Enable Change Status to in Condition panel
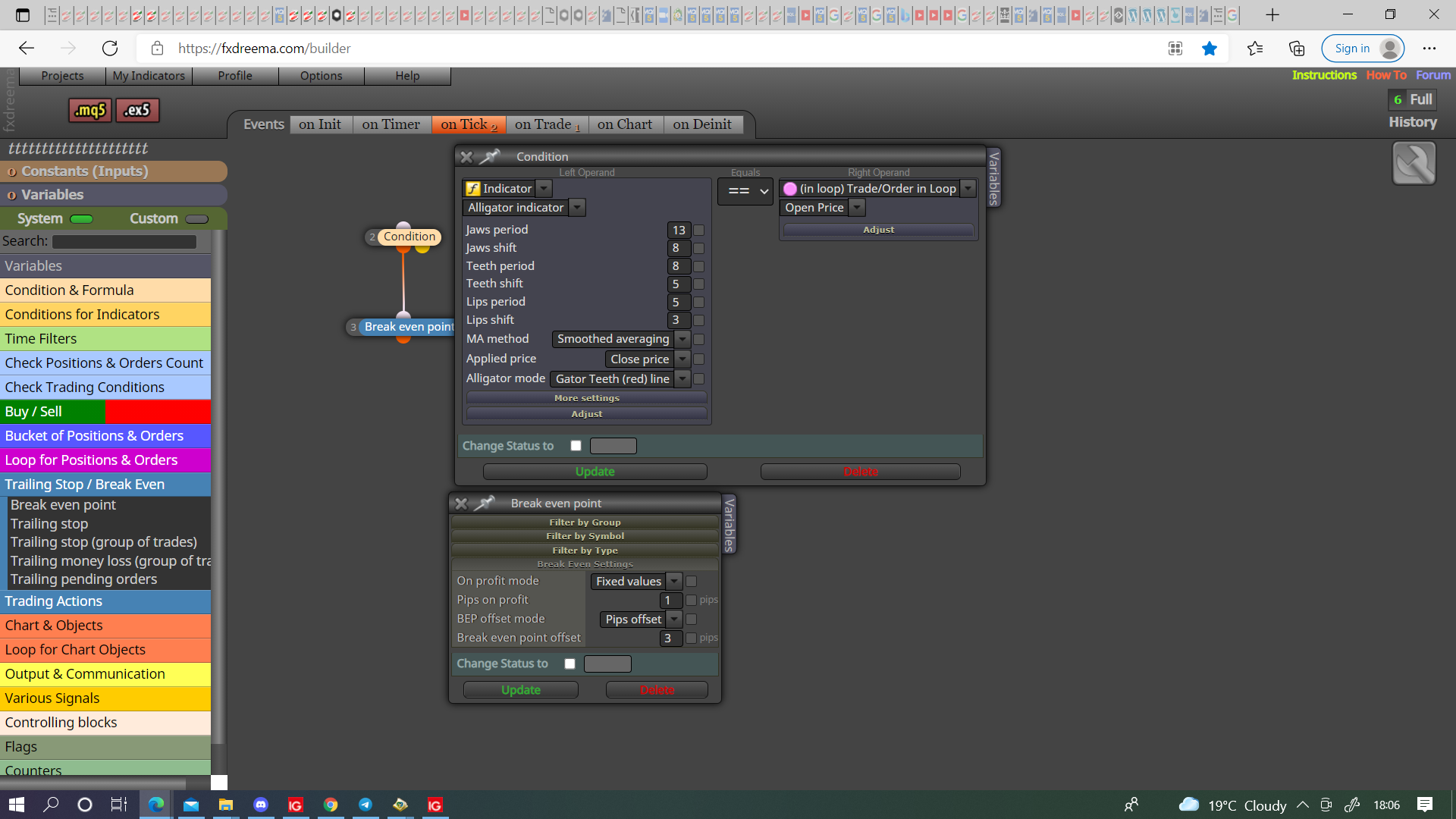The image size is (1456, 819). click(576, 446)
